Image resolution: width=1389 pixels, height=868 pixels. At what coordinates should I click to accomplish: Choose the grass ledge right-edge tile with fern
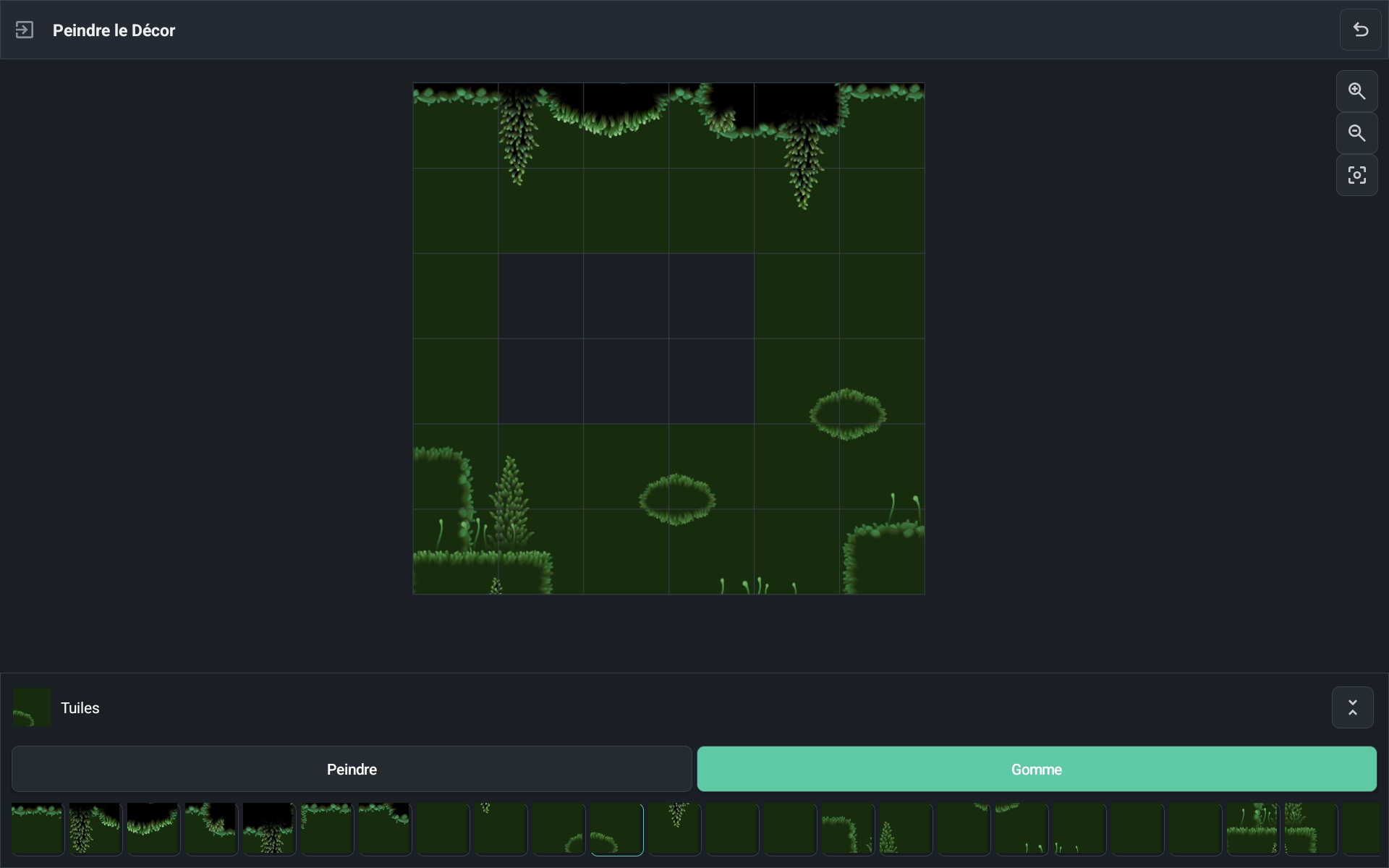1311,829
